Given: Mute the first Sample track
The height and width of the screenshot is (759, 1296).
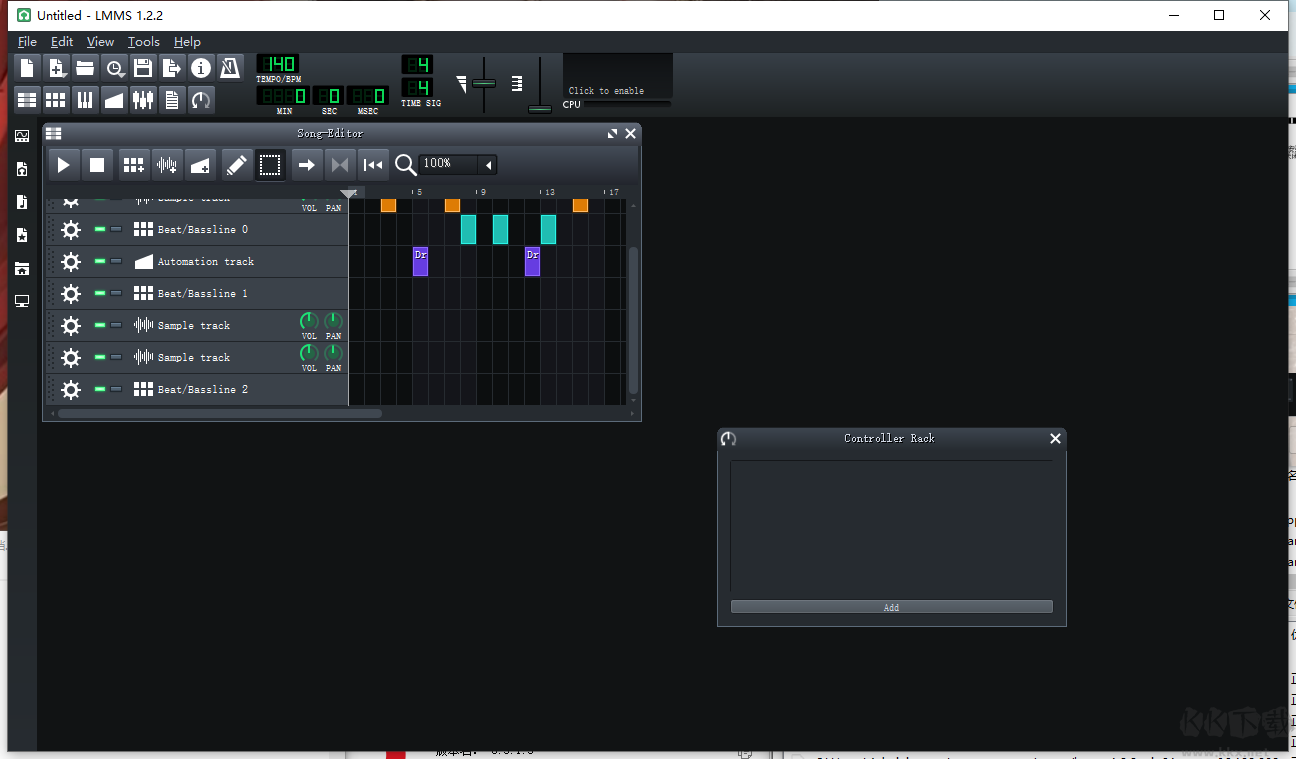Looking at the screenshot, I should coord(99,325).
